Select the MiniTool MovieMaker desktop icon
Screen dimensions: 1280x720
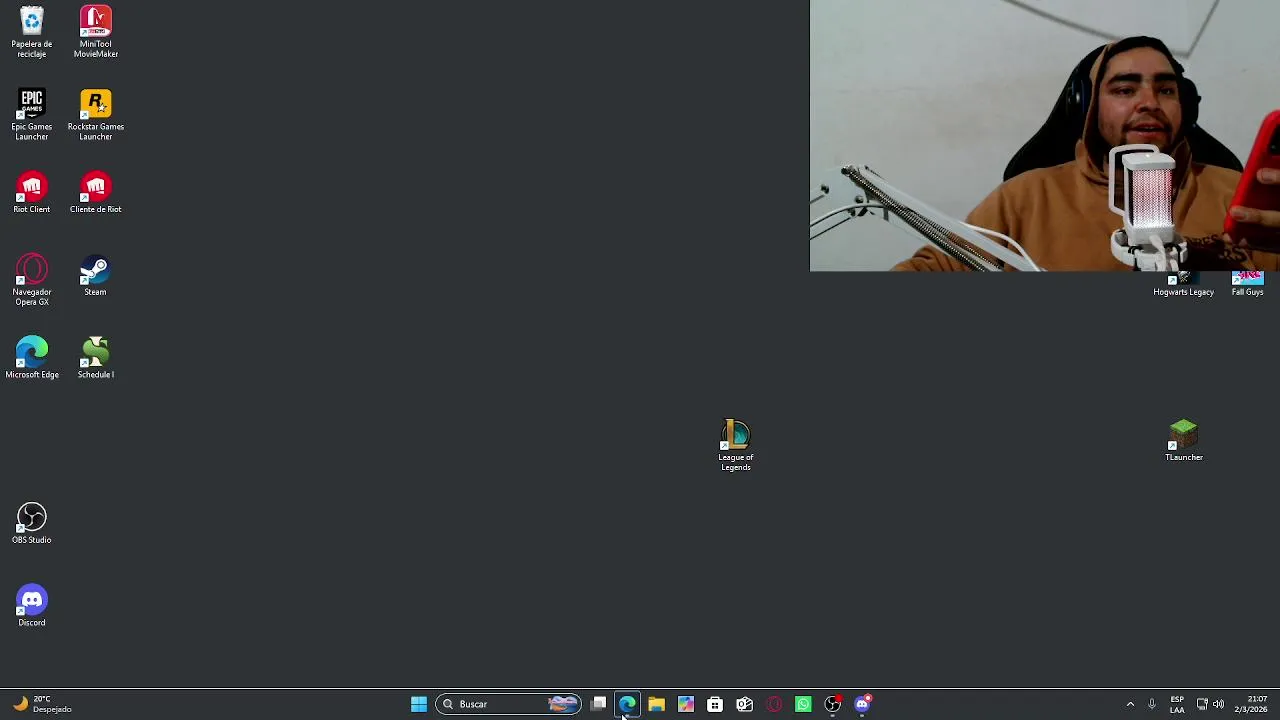96,32
